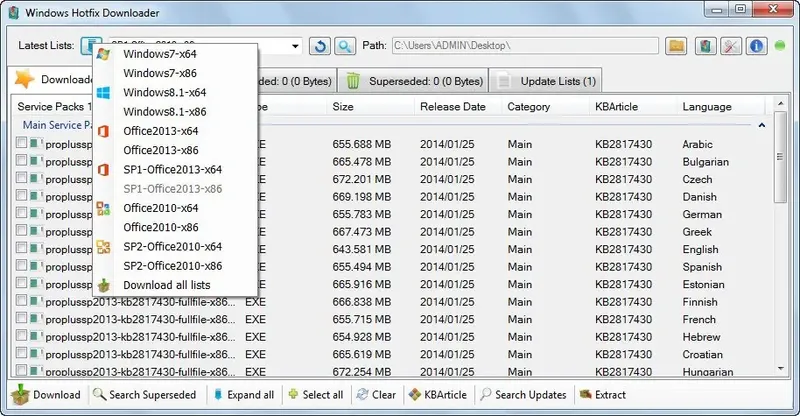Choose Windows8.1-x86 menu entry
This screenshot has height=416, width=800.
165,112
